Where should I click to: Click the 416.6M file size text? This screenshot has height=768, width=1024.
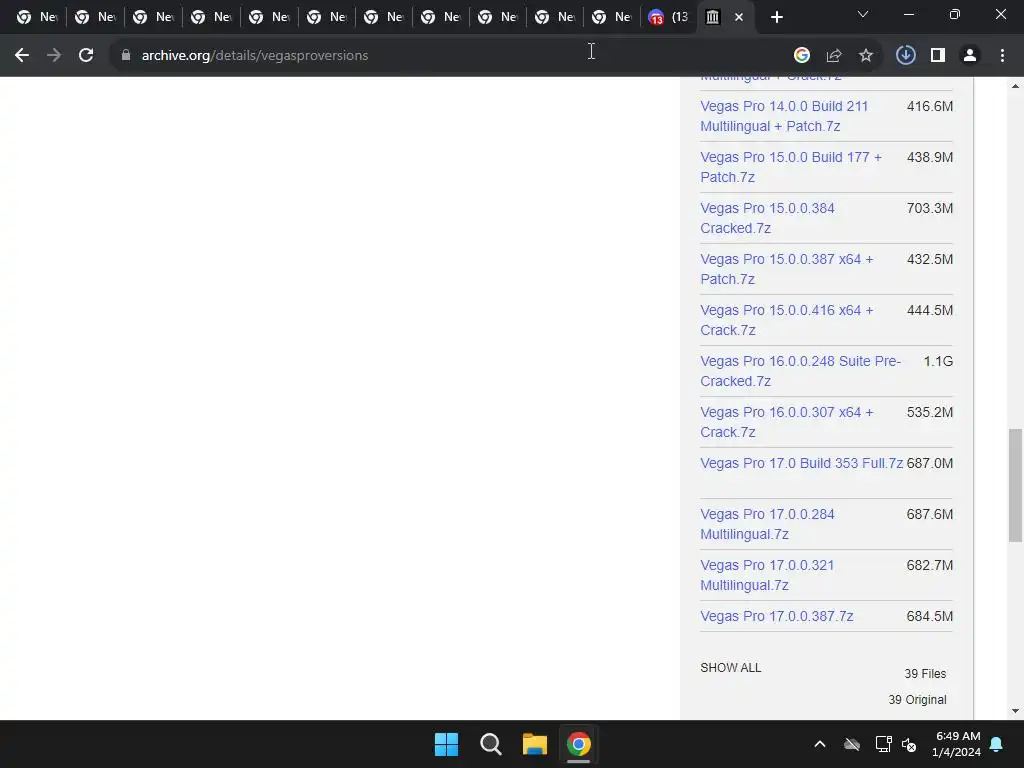929,106
